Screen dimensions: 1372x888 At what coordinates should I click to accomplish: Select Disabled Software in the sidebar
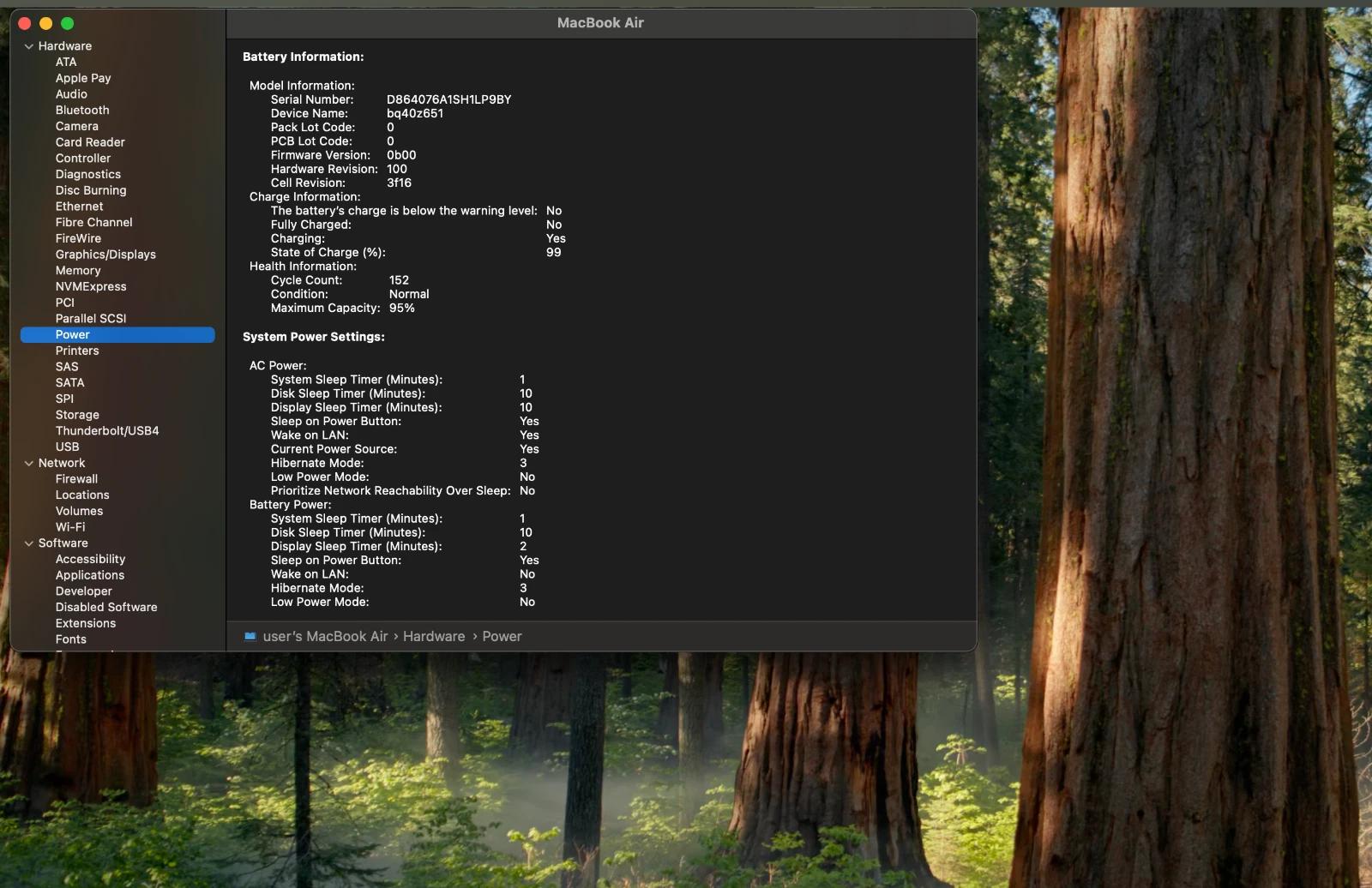[x=106, y=607]
